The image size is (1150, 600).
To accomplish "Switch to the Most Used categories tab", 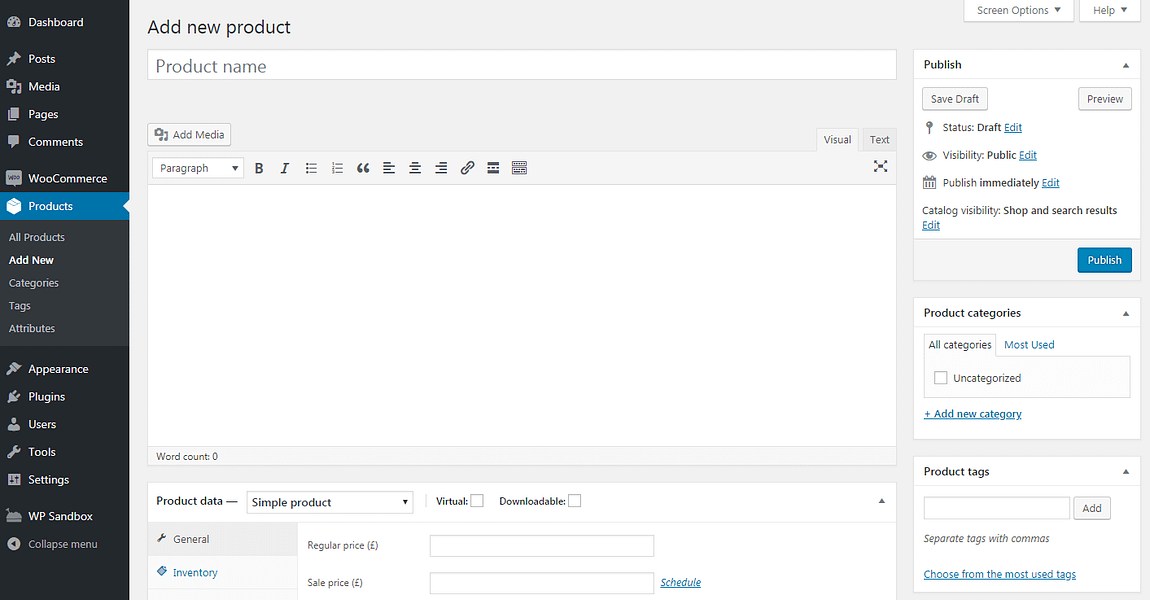I will coord(1029,344).
